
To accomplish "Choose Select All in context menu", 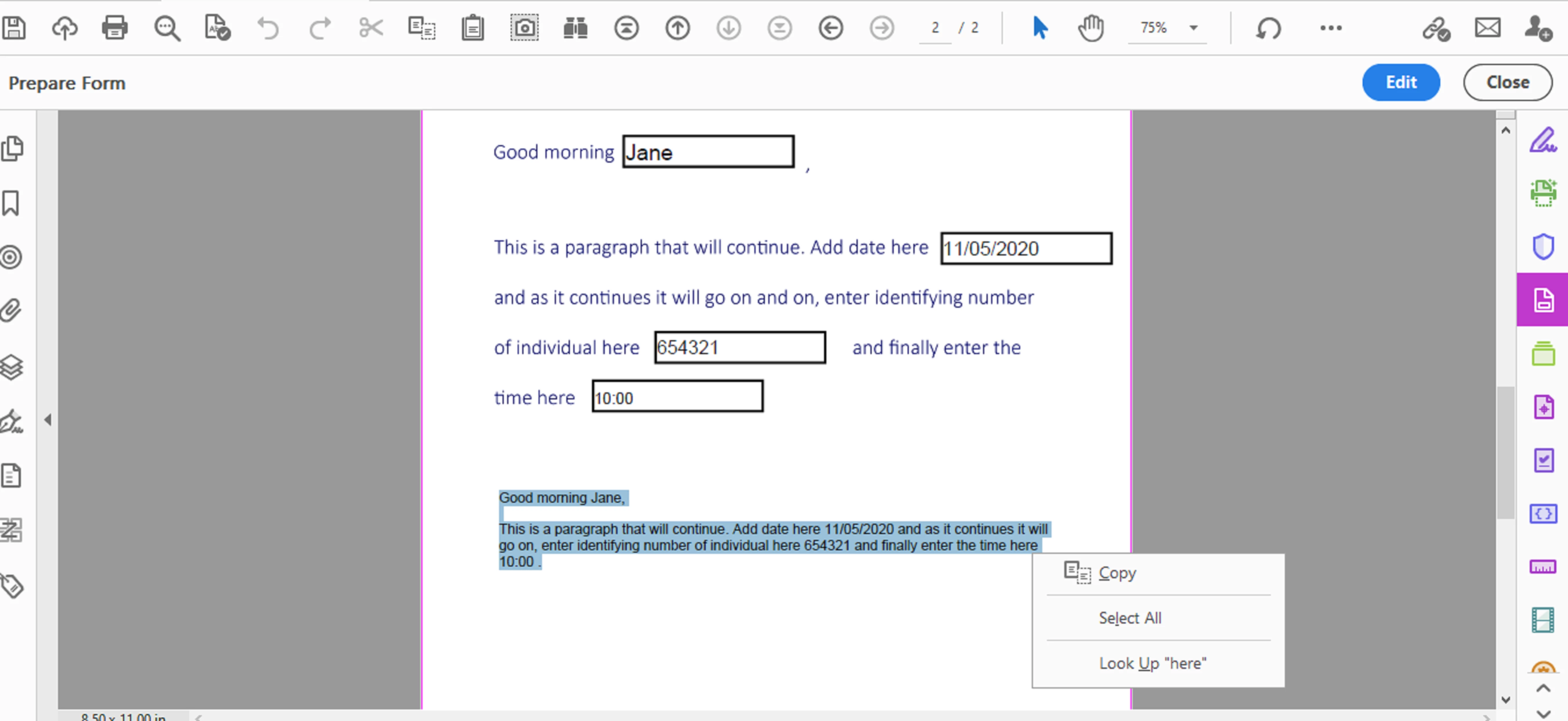I will (1130, 617).
